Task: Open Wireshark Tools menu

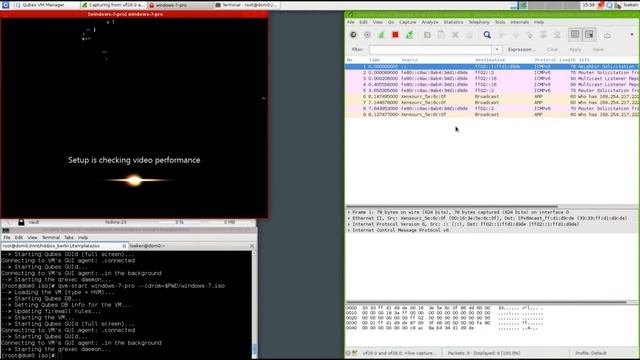Action: click(500, 22)
